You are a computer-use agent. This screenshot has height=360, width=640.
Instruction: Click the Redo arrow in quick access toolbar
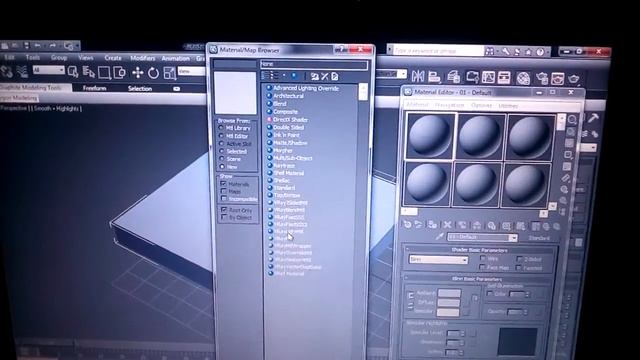coord(52,46)
